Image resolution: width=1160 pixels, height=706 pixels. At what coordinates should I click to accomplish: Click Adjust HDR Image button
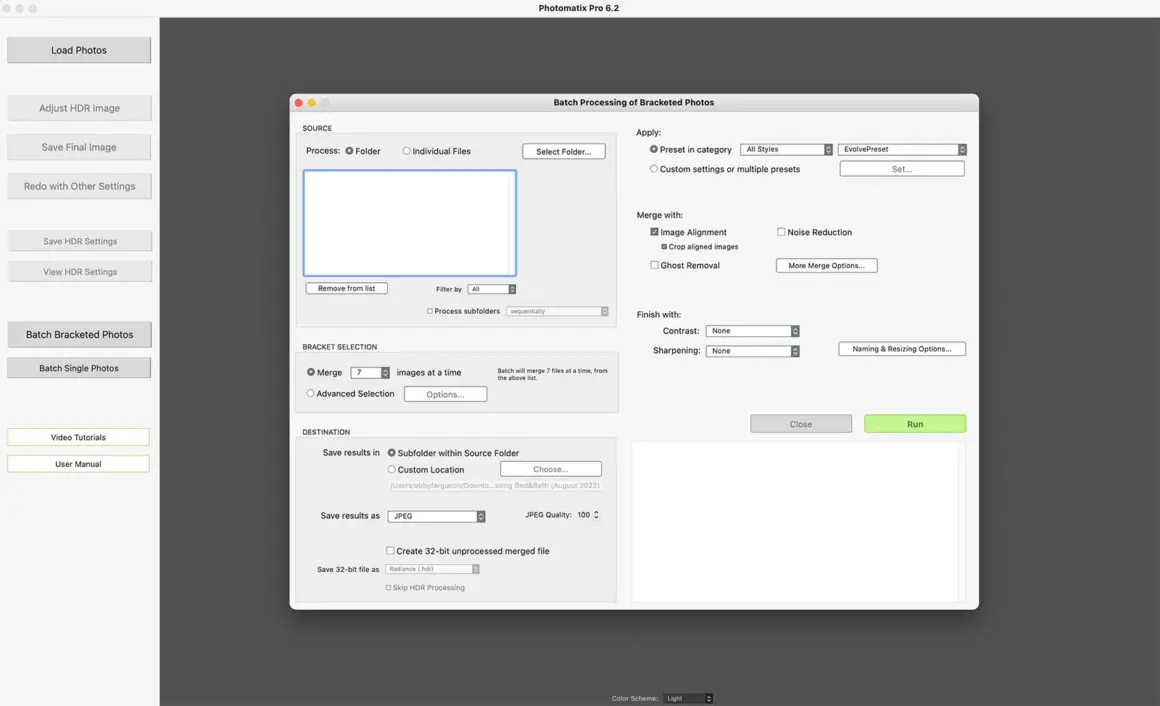79,108
